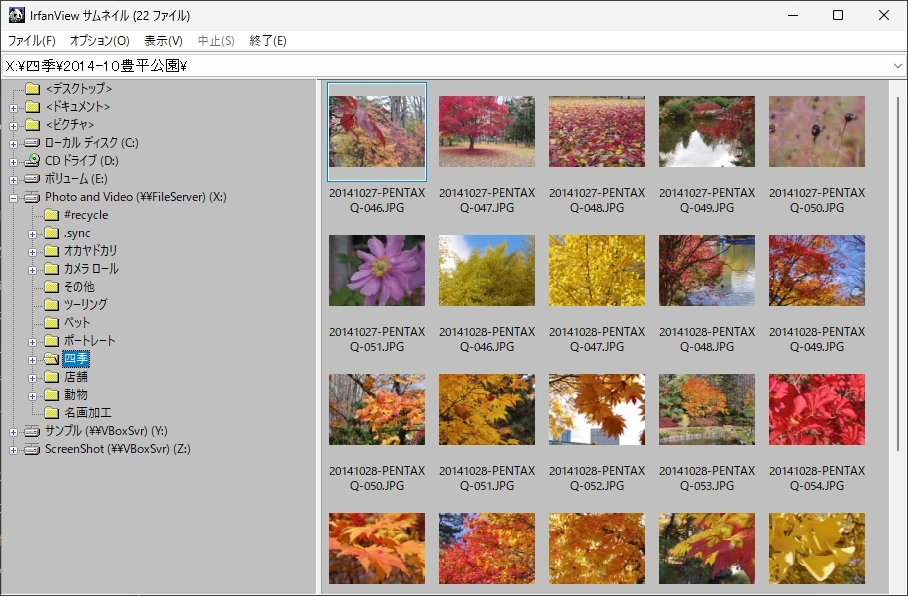This screenshot has height=596, width=908.
Task: Open the 表示(V) menu
Action: [163, 41]
